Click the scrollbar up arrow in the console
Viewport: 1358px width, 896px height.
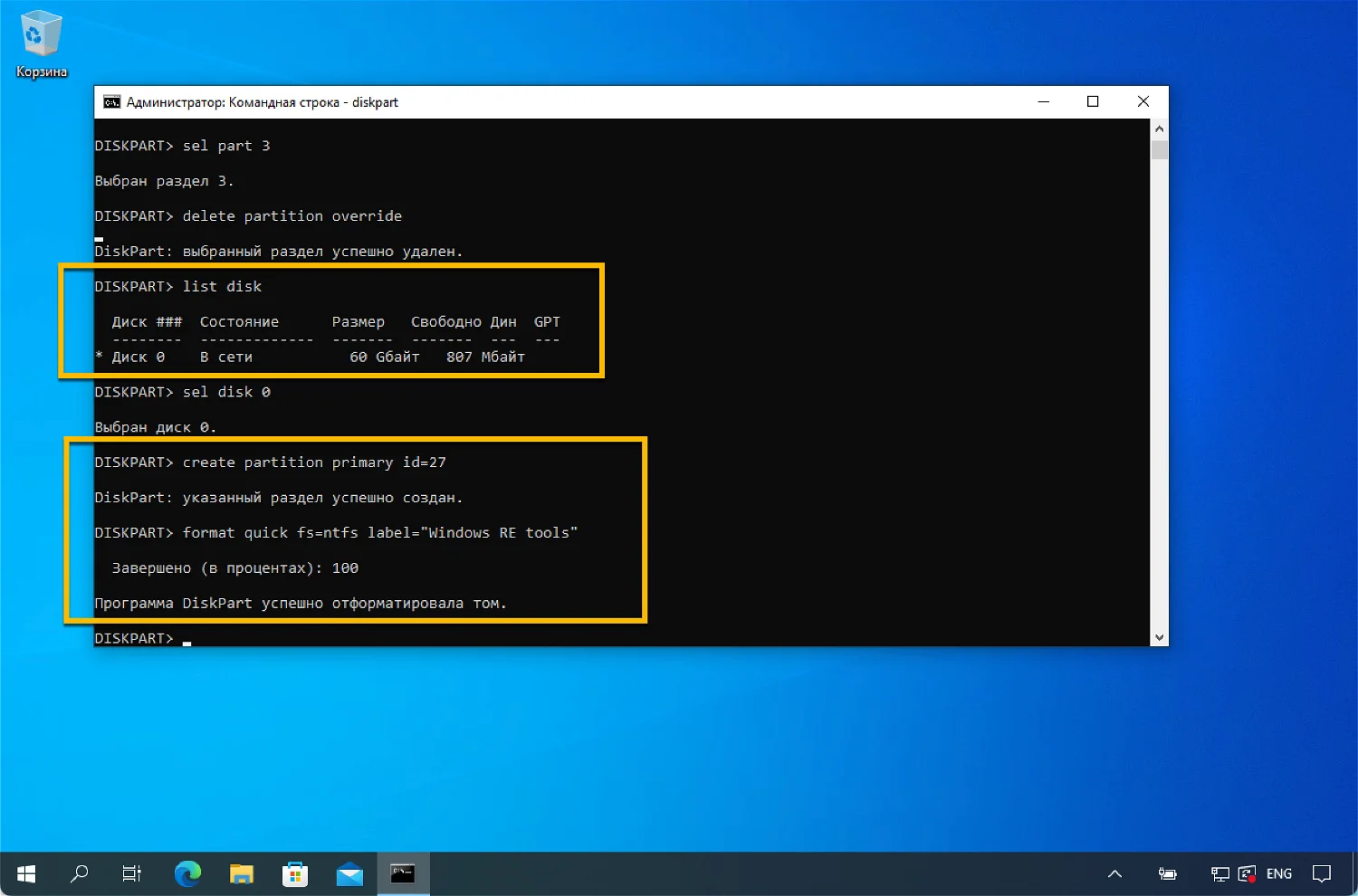(x=1160, y=128)
